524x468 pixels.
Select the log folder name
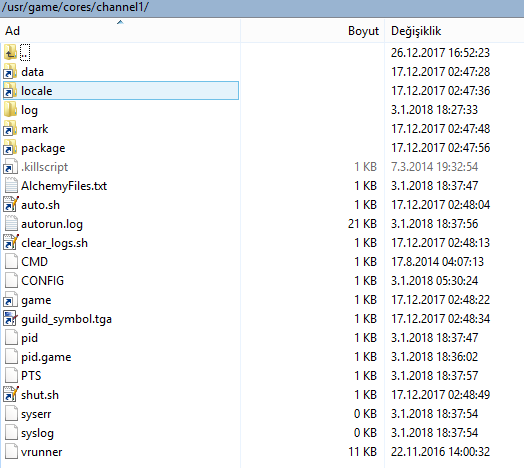click(29, 110)
